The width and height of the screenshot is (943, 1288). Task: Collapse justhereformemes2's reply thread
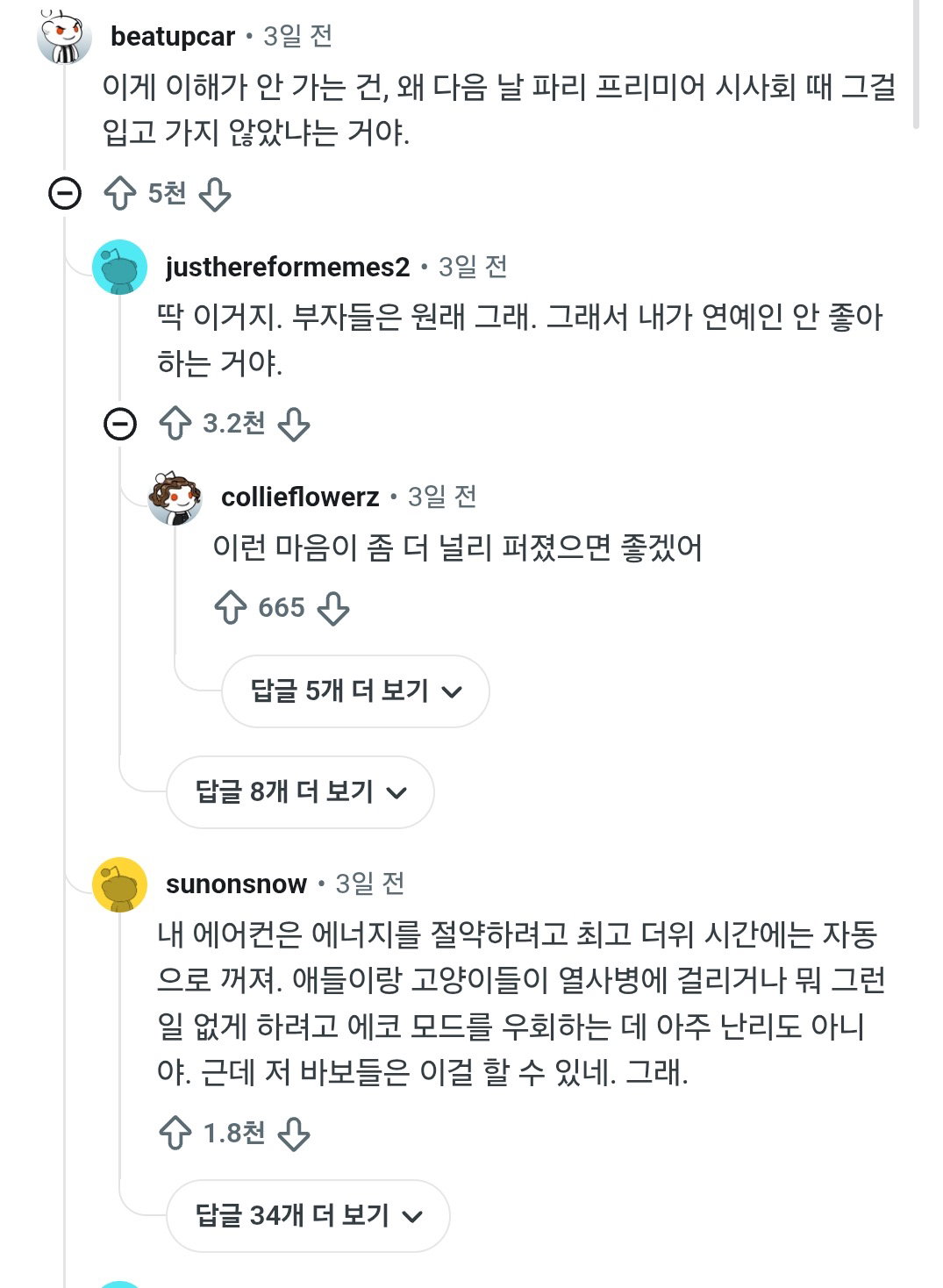coord(120,425)
